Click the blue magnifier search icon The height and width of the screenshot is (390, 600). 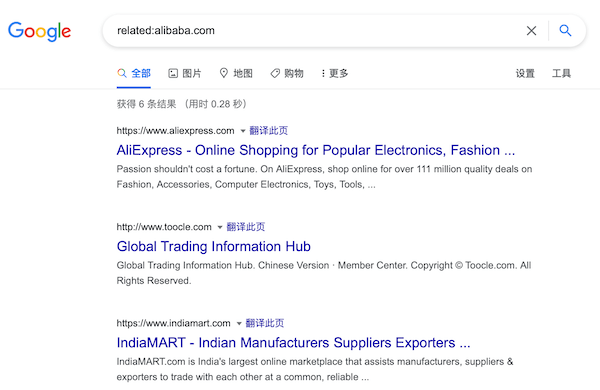tap(565, 30)
